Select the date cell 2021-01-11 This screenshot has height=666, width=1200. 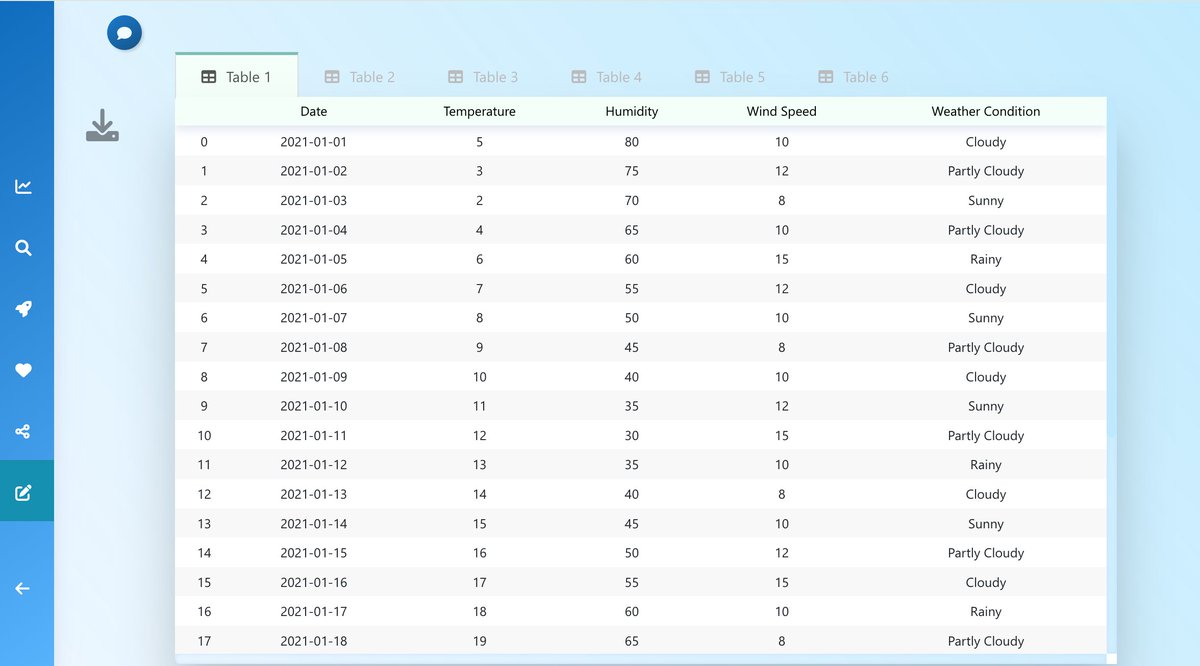pyautogui.click(x=314, y=436)
